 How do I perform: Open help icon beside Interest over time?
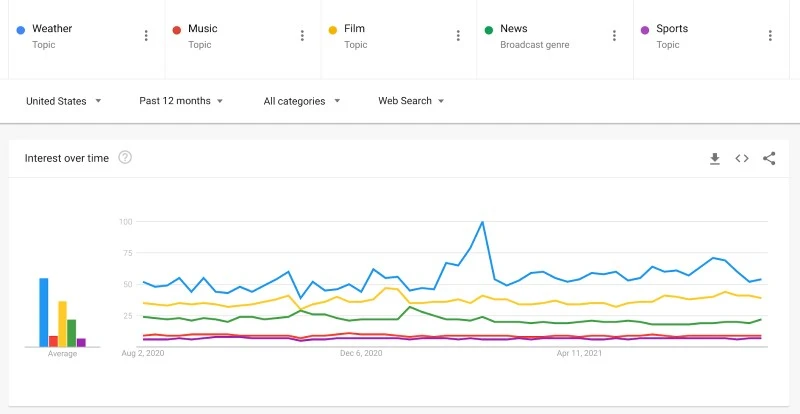(x=125, y=157)
